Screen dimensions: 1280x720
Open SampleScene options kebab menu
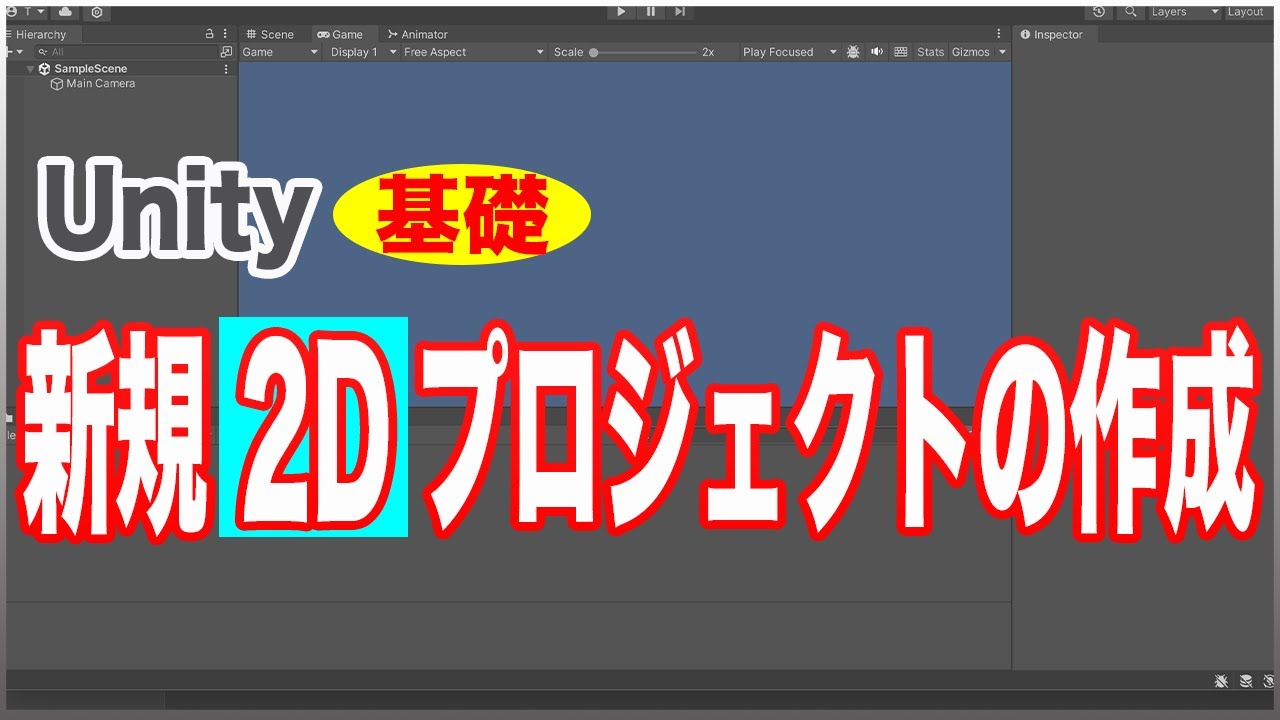(x=226, y=69)
